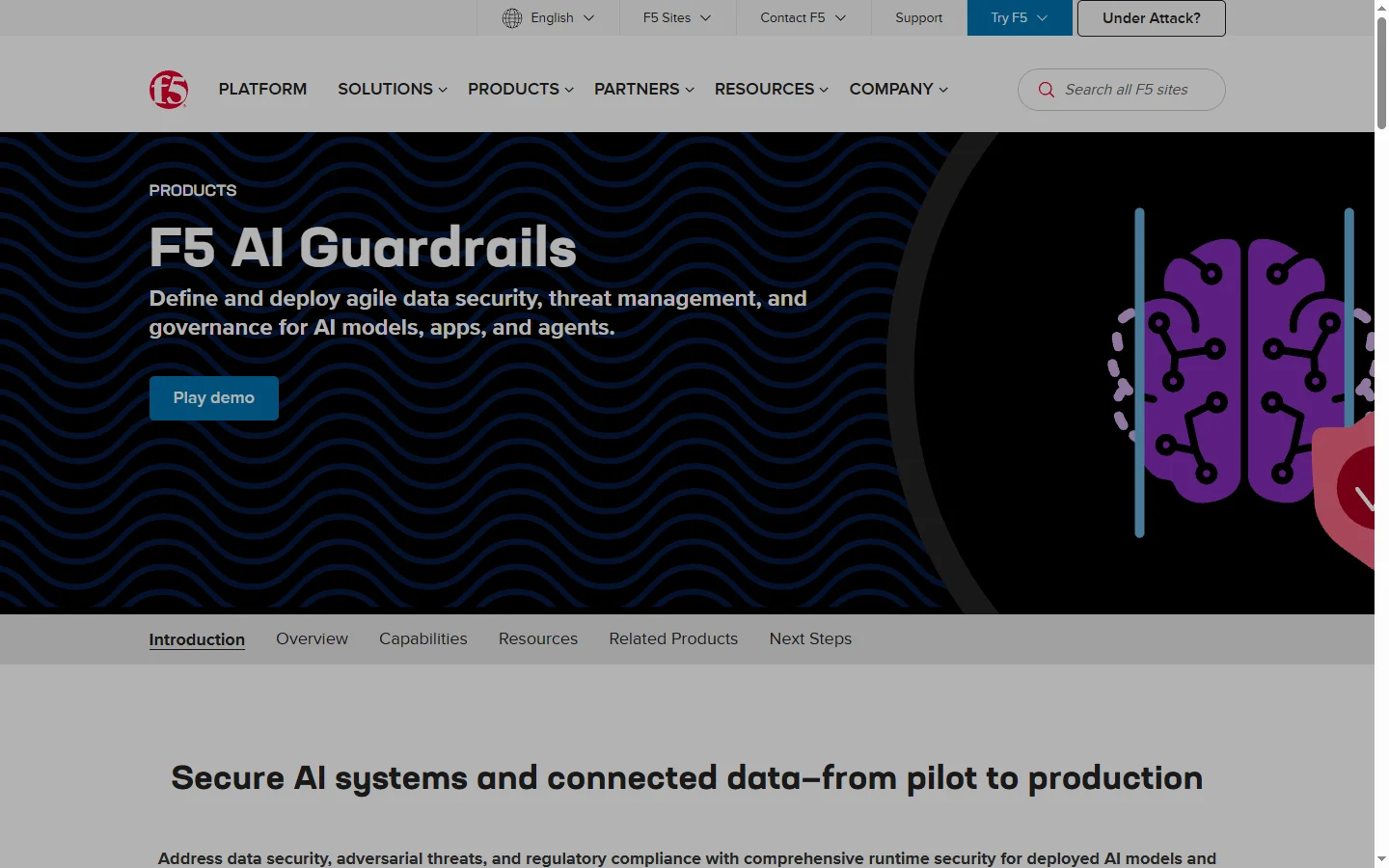This screenshot has width=1389, height=868.
Task: Click the page vertical scrollbar thumb
Action: pos(1381,72)
